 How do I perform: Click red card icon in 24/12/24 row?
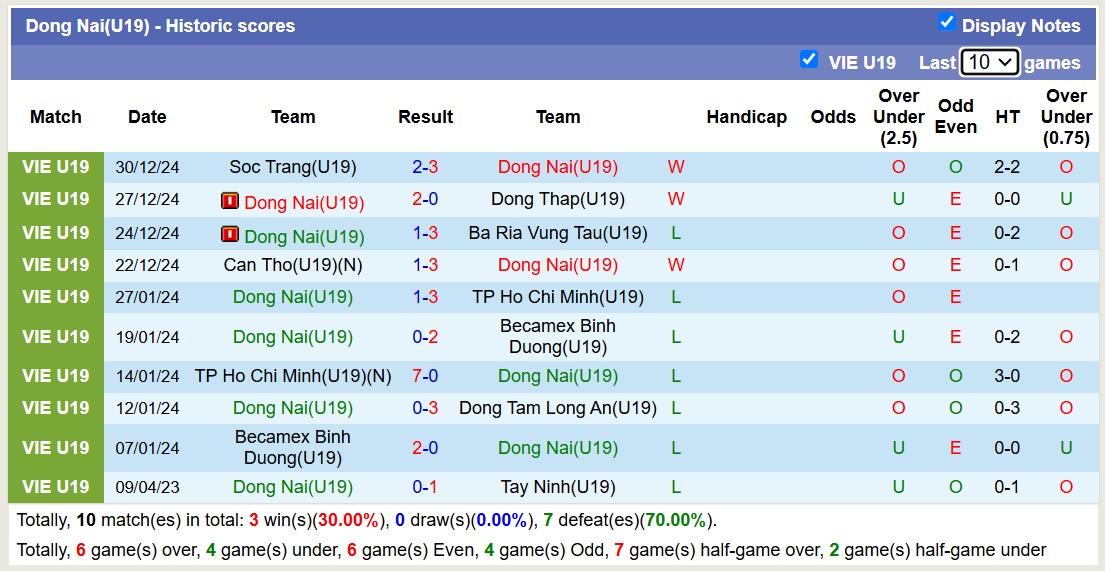pyautogui.click(x=229, y=235)
